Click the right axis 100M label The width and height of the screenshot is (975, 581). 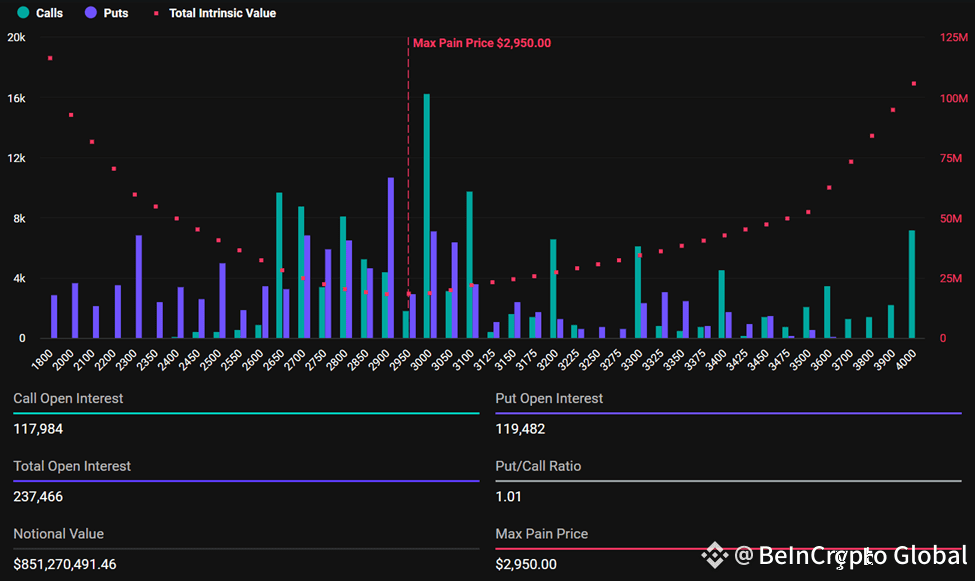coord(954,98)
